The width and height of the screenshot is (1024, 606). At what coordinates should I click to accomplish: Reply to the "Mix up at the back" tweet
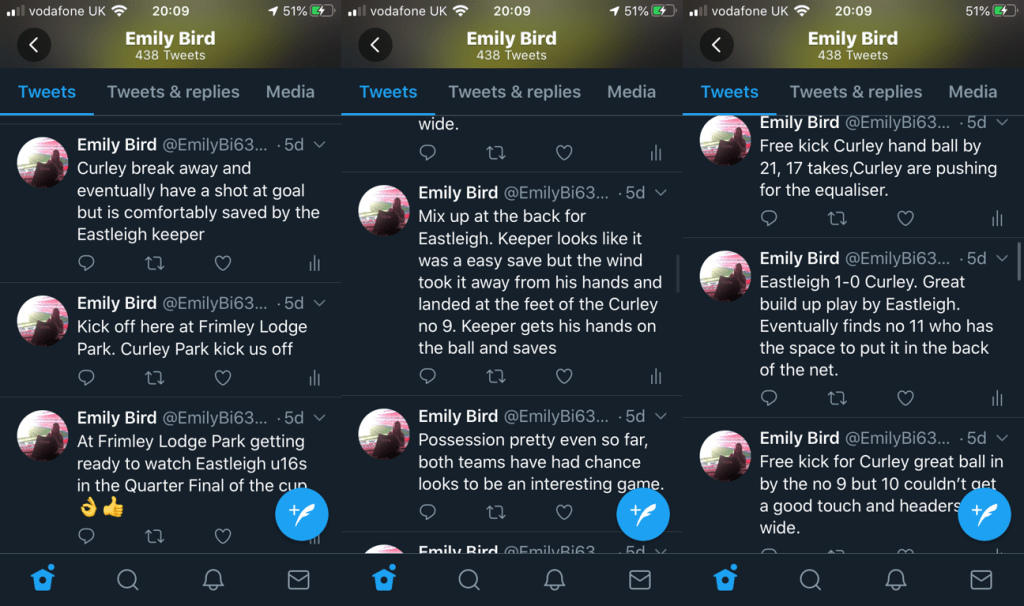(x=427, y=376)
